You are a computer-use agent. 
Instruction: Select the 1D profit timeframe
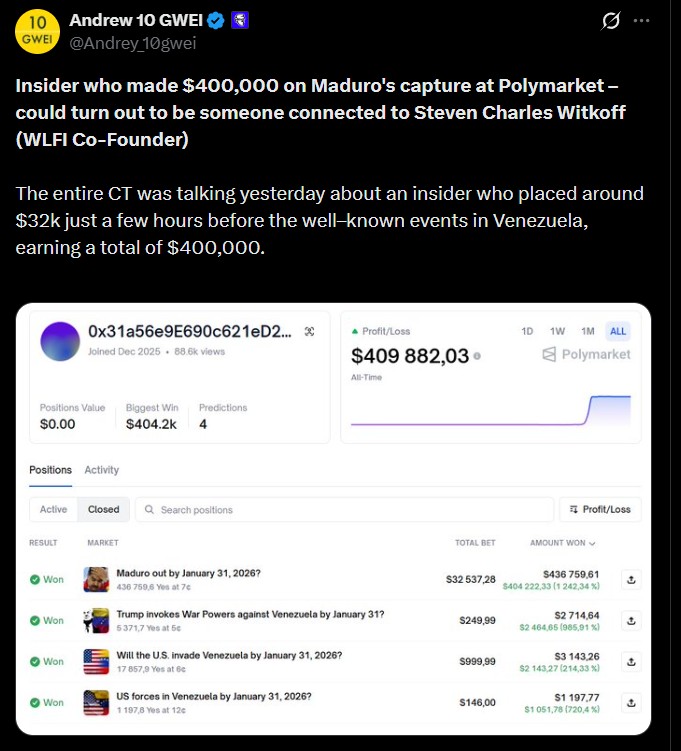(527, 331)
